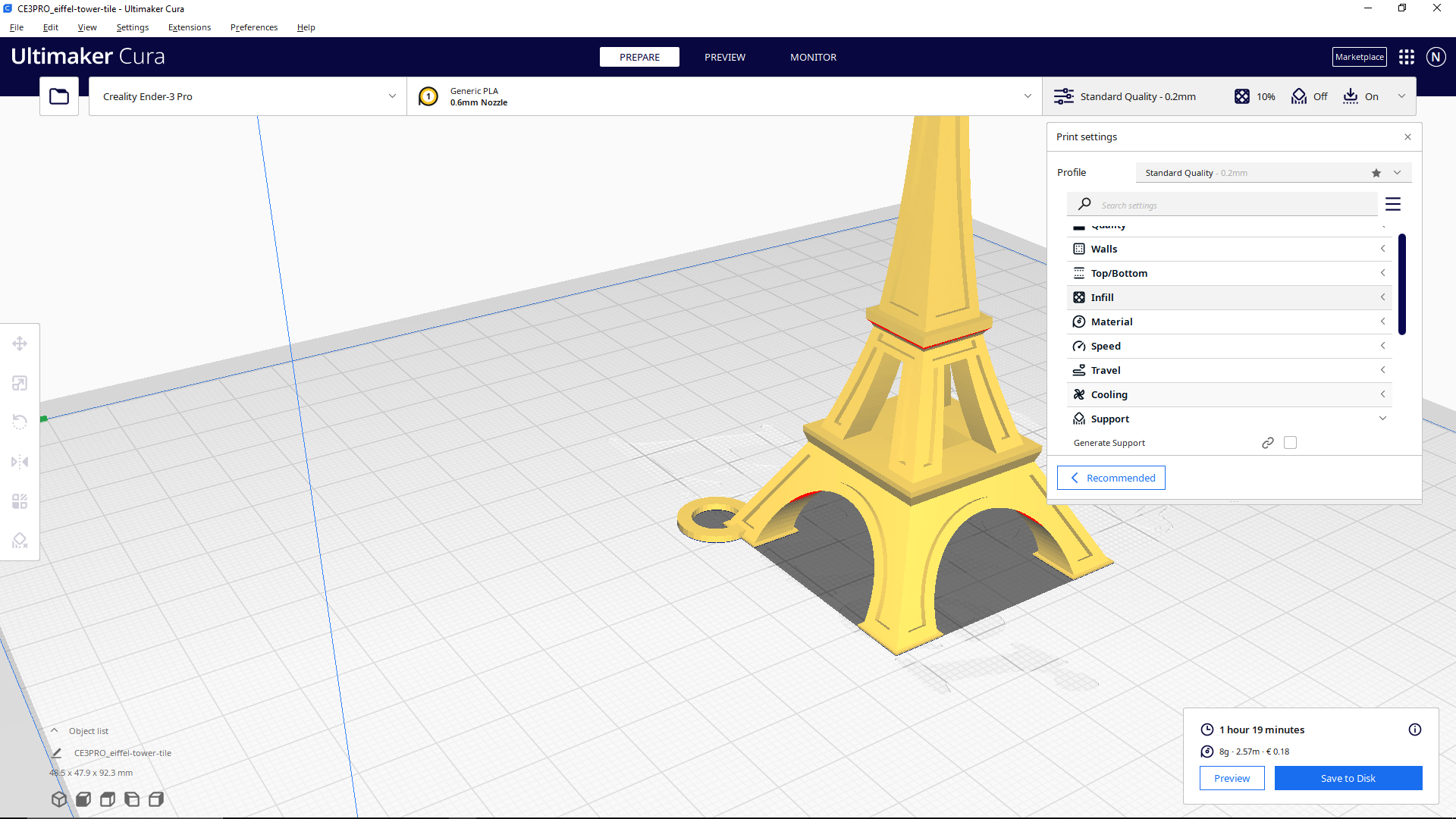Collapse the Support settings category
Screen dimensions: 1456x819
coord(1229,419)
